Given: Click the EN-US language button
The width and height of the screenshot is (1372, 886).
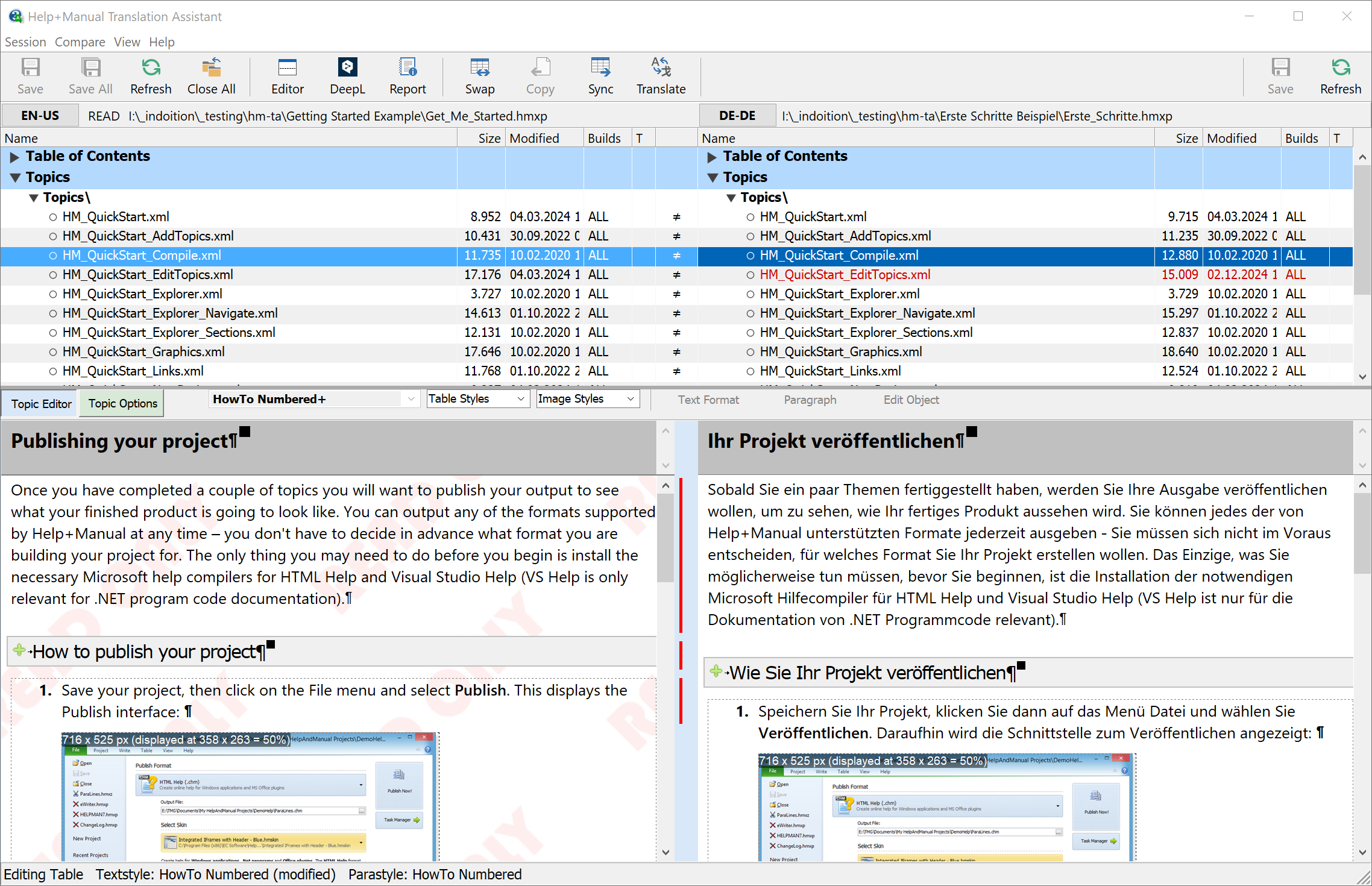Looking at the screenshot, I should (40, 116).
